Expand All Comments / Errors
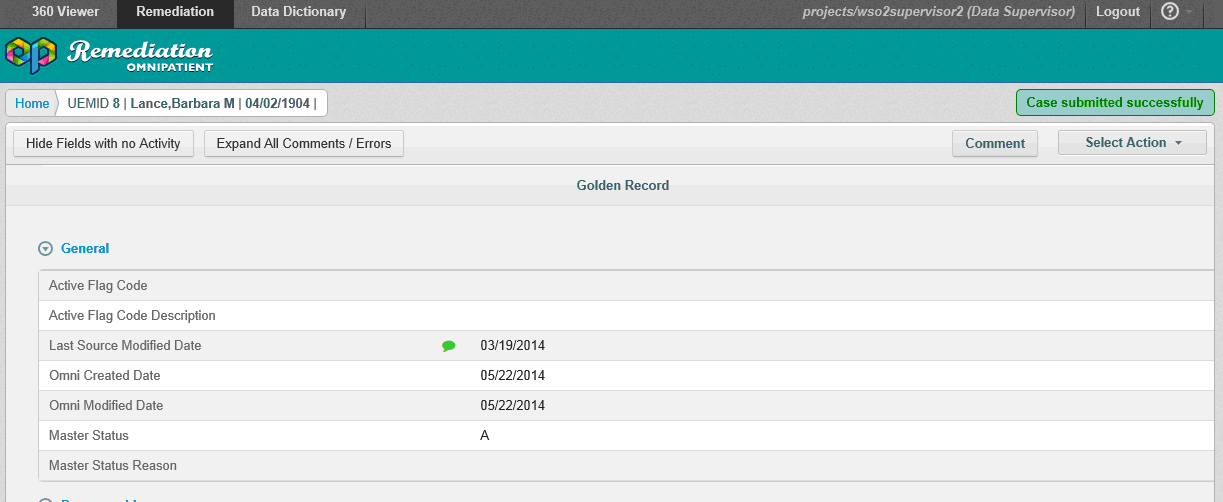The image size is (1223, 502). 304,143
